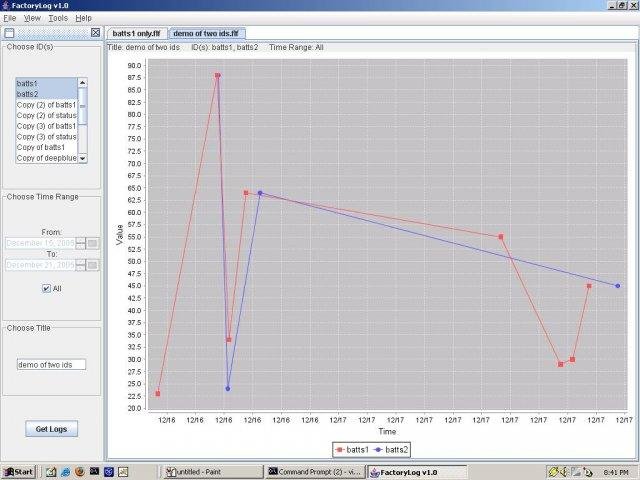The image size is (640, 480).
Task: Select Copy (2) of status ID
Action: click(x=46, y=116)
